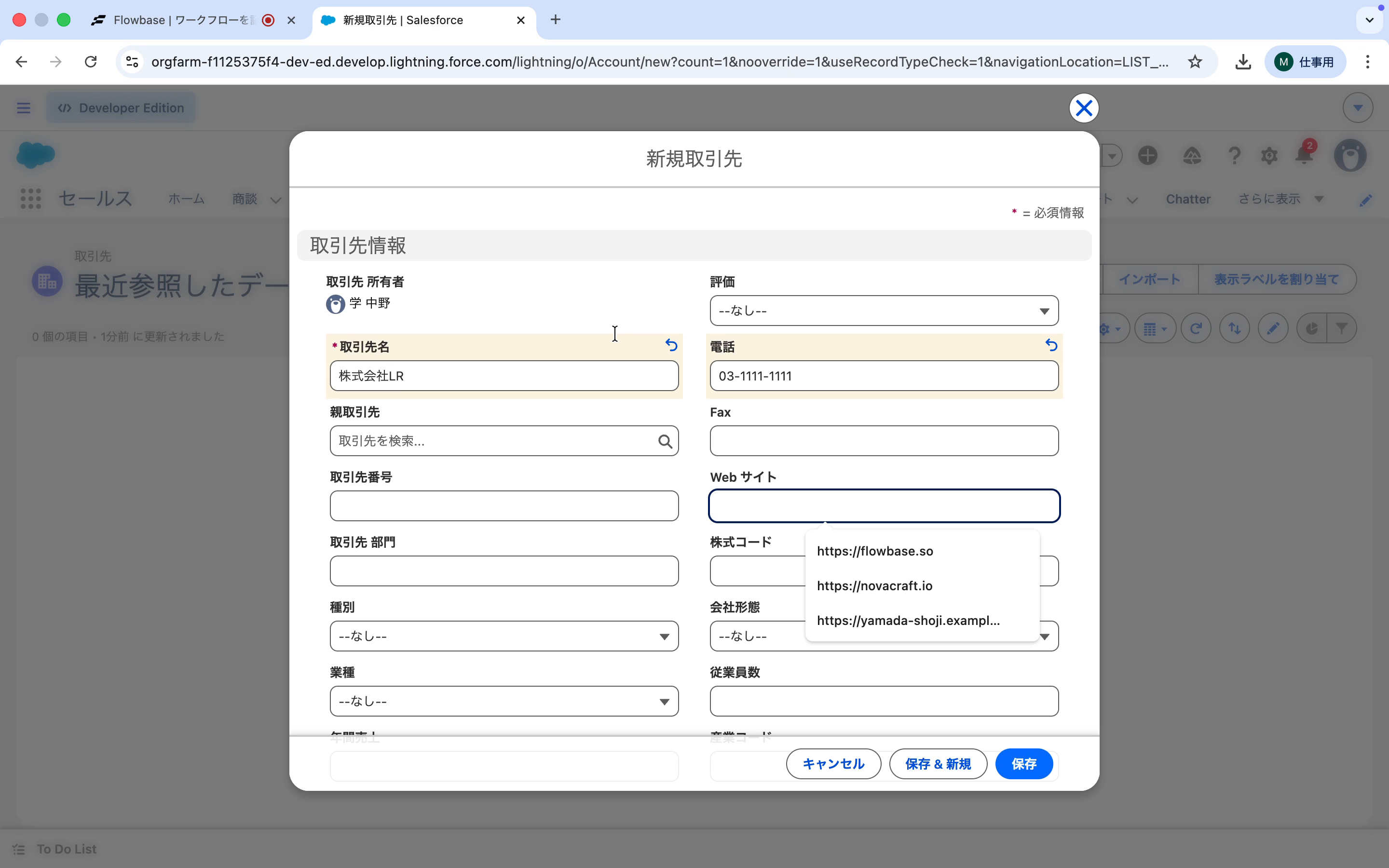
Task: Click the global create plus icon
Action: pyautogui.click(x=1148, y=155)
